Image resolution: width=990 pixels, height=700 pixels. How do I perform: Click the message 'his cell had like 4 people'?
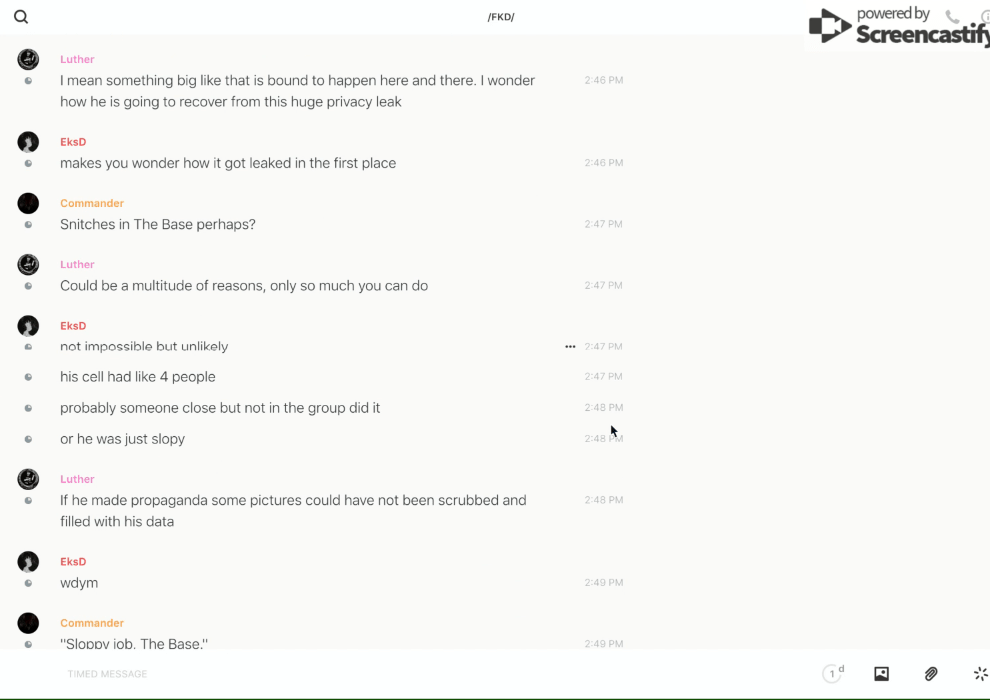point(138,377)
